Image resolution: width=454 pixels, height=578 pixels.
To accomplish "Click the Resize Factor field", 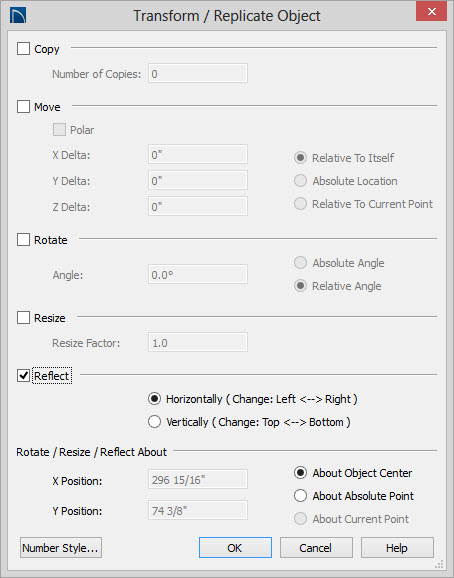I will (x=198, y=342).
